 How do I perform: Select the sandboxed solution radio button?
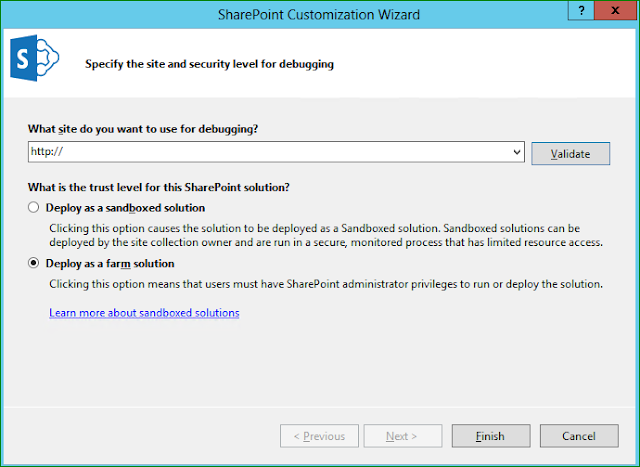[x=36, y=208]
